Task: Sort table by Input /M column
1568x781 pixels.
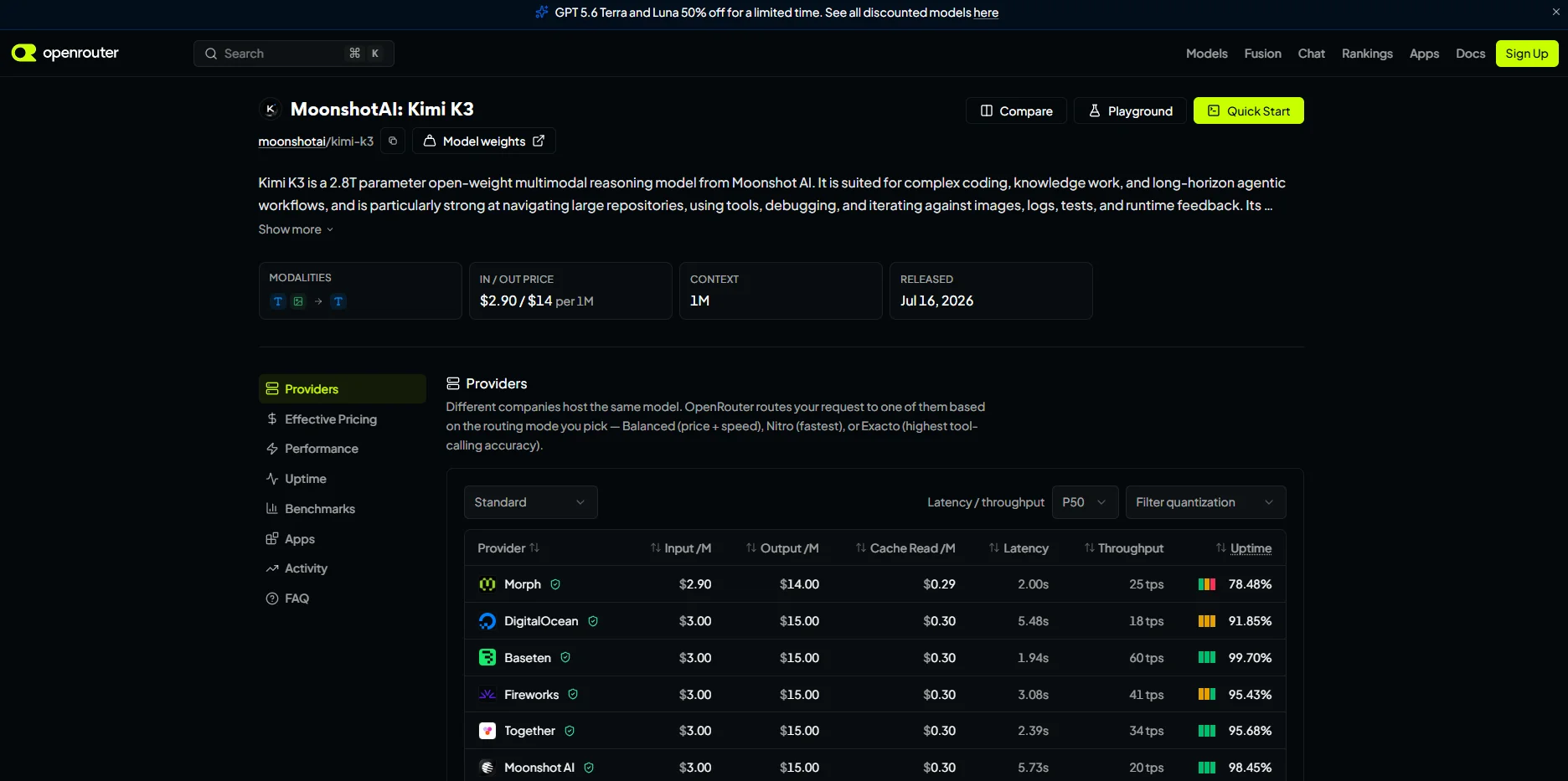Action: click(681, 548)
